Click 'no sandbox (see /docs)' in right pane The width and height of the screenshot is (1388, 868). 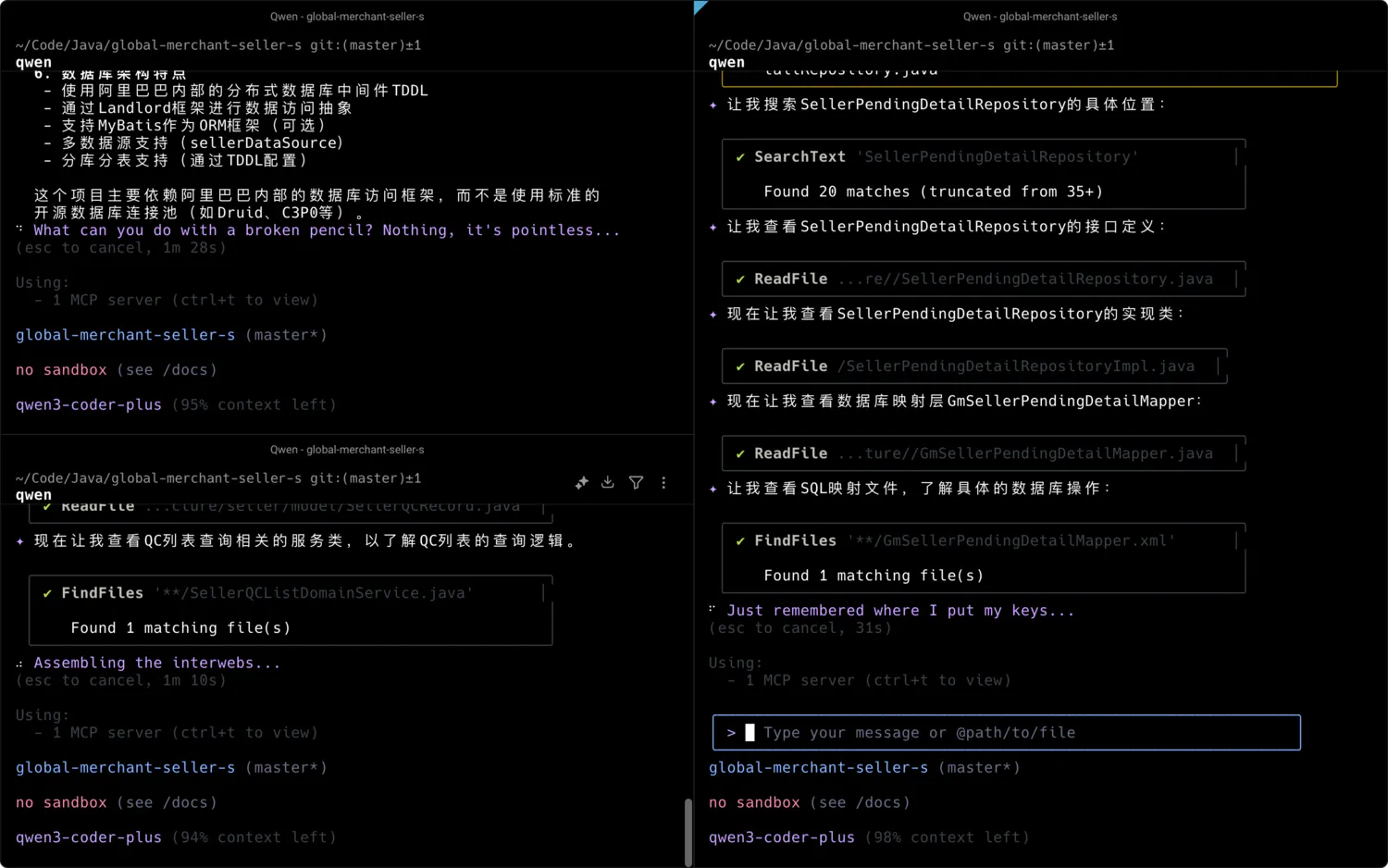809,802
